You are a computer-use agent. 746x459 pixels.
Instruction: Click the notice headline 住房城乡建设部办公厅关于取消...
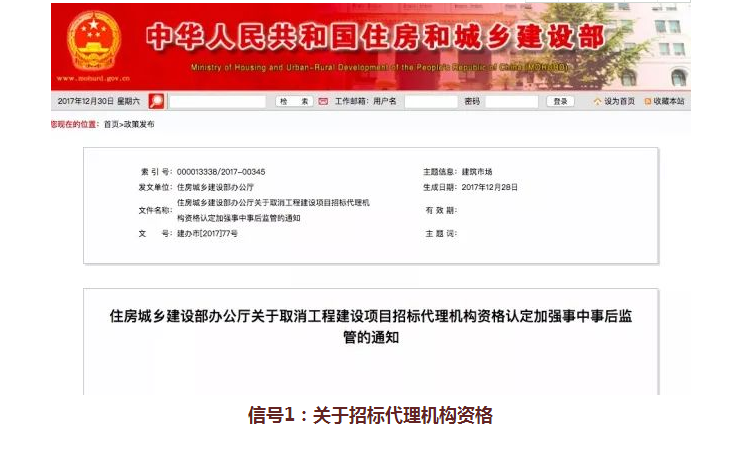click(x=371, y=326)
